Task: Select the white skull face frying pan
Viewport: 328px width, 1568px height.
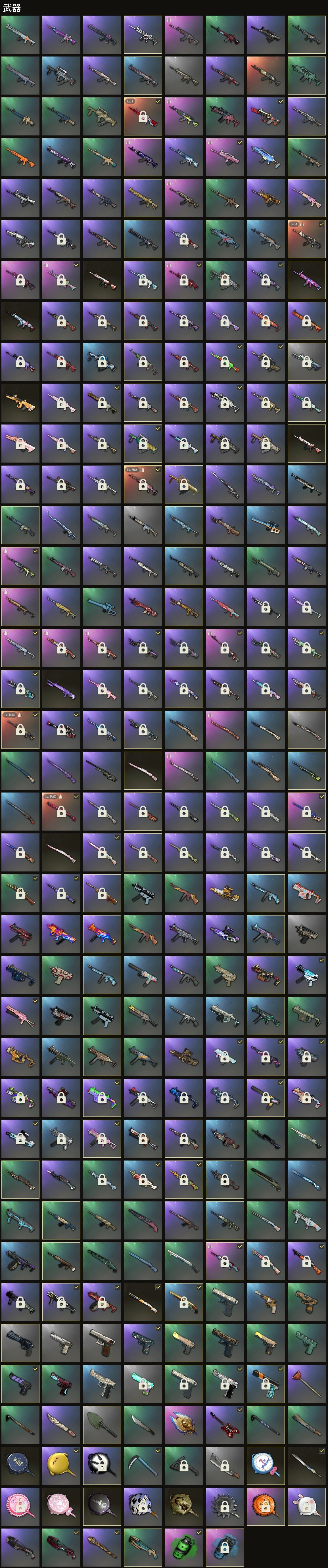Action: [102, 1466]
